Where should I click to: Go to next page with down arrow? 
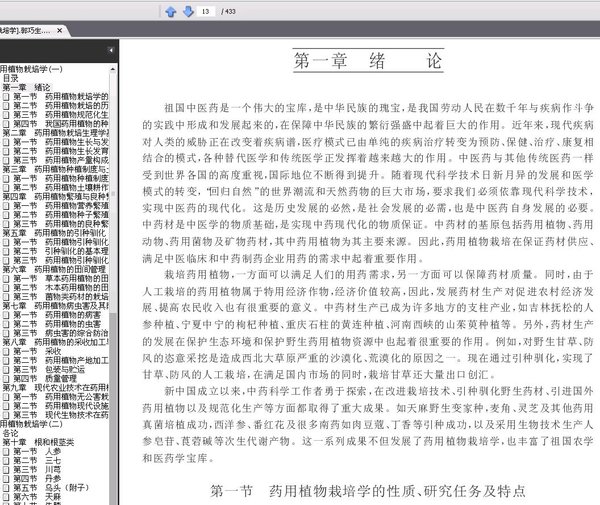click(185, 11)
